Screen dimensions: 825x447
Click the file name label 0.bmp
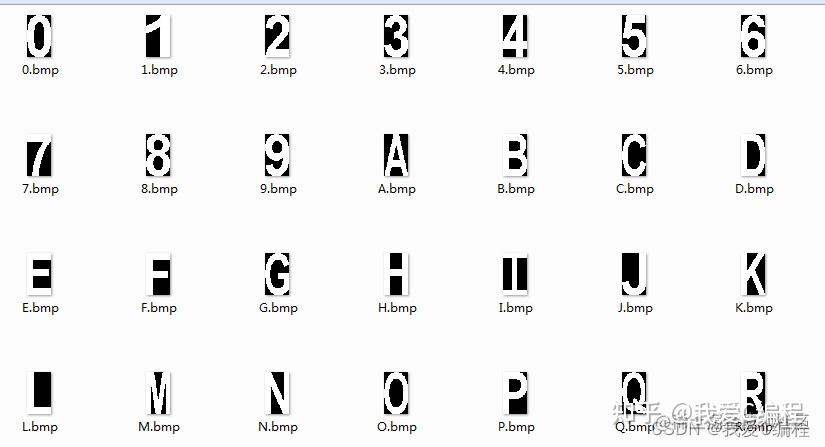coord(41,70)
